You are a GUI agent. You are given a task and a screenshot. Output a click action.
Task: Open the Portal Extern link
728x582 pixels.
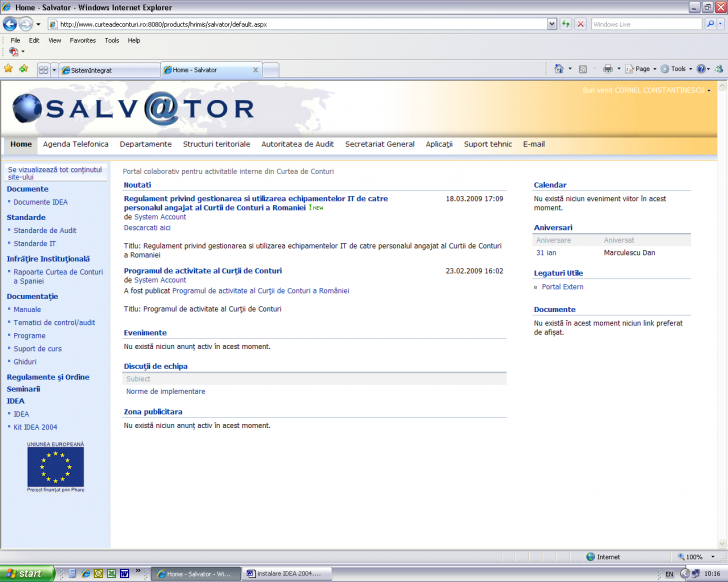(562, 287)
